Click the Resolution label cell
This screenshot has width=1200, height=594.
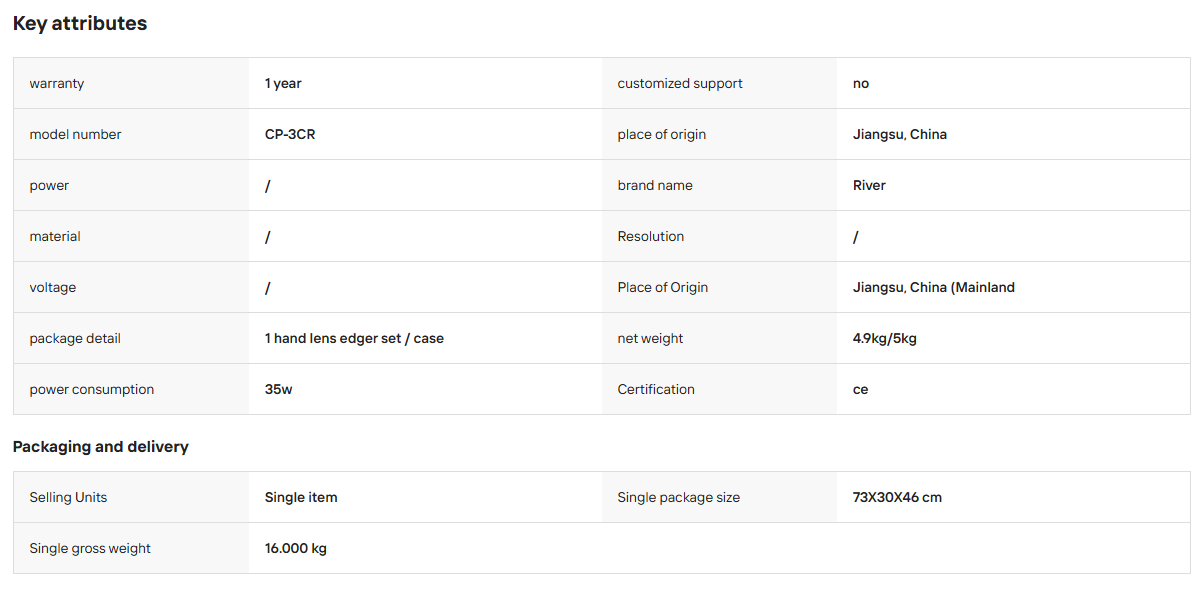(719, 236)
